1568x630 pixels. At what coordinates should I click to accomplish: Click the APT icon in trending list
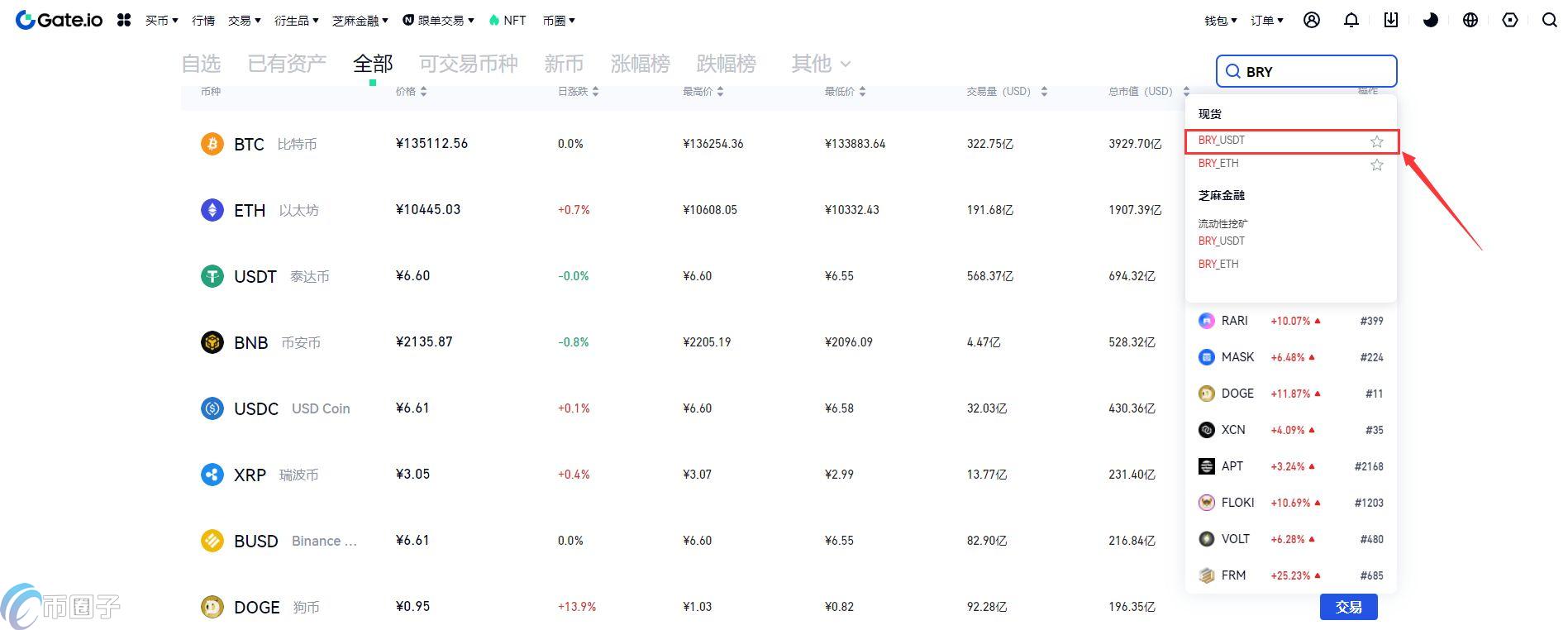1207,466
